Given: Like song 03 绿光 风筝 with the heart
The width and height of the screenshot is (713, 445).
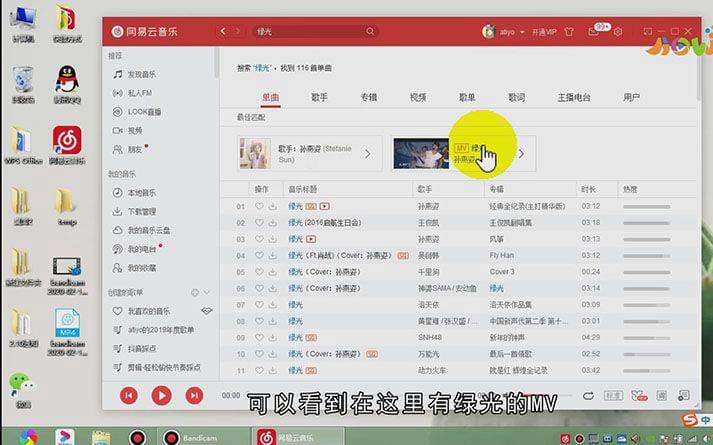Looking at the screenshot, I should tap(259, 239).
